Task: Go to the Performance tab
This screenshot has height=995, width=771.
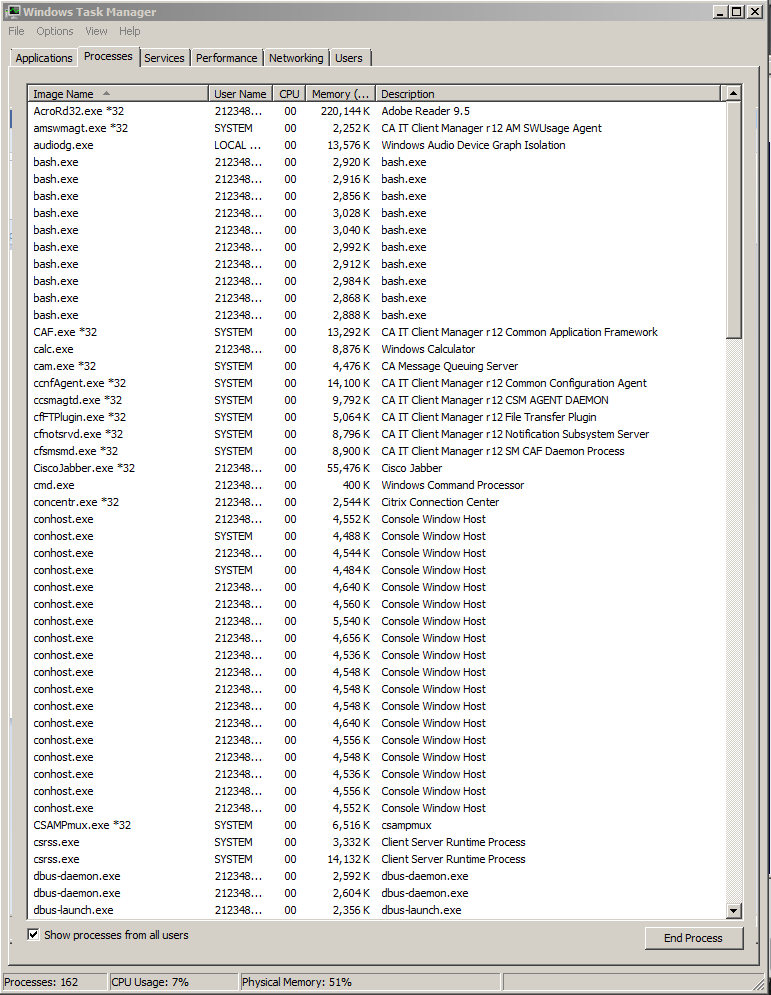Action: [x=227, y=58]
